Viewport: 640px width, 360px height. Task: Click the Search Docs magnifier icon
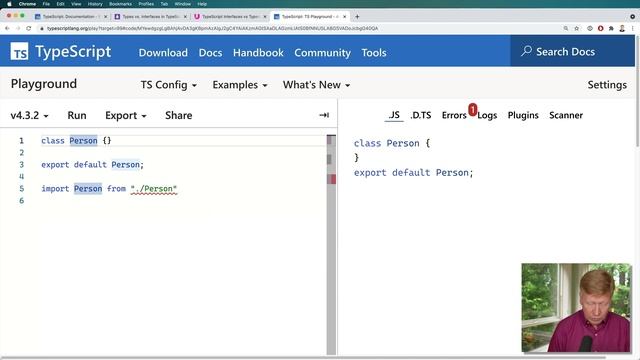(x=526, y=51)
